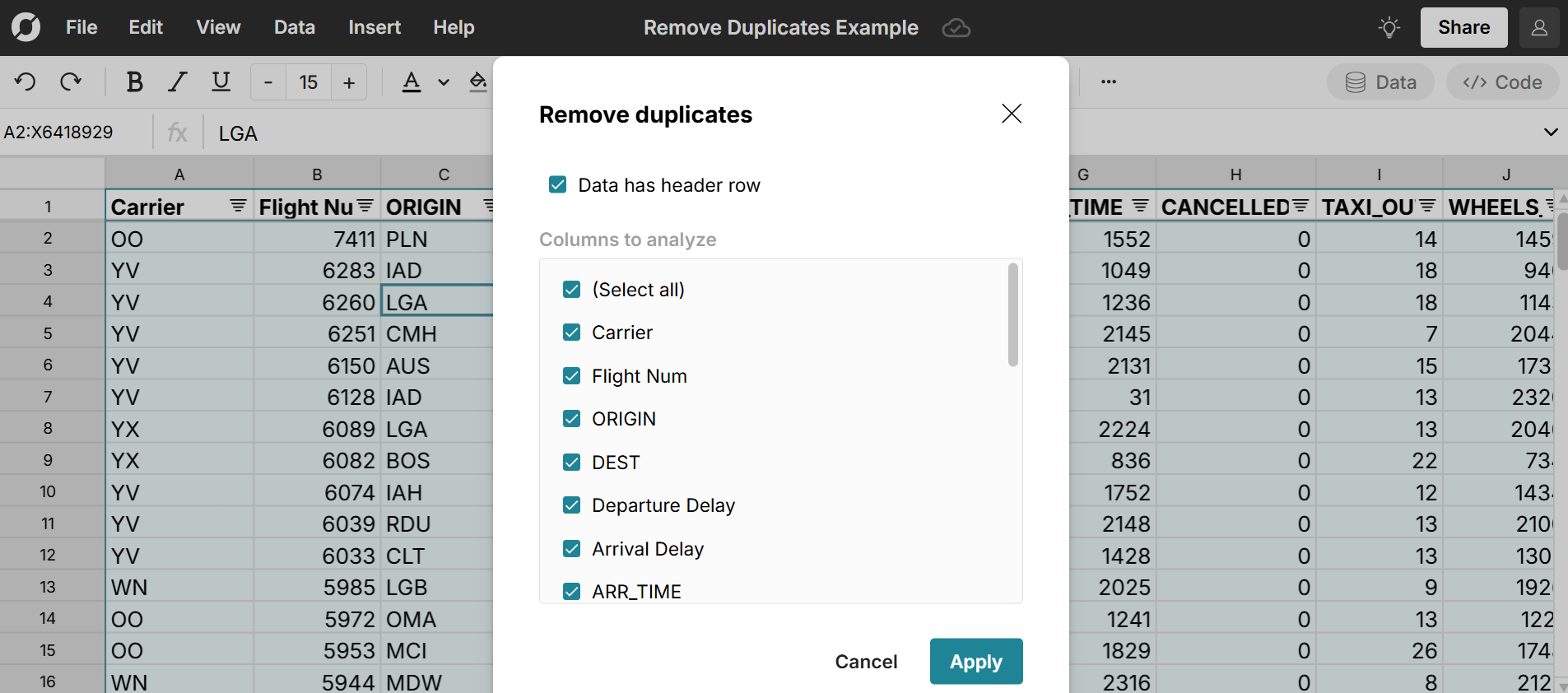Open the Carrier column filter dropdown

click(238, 206)
